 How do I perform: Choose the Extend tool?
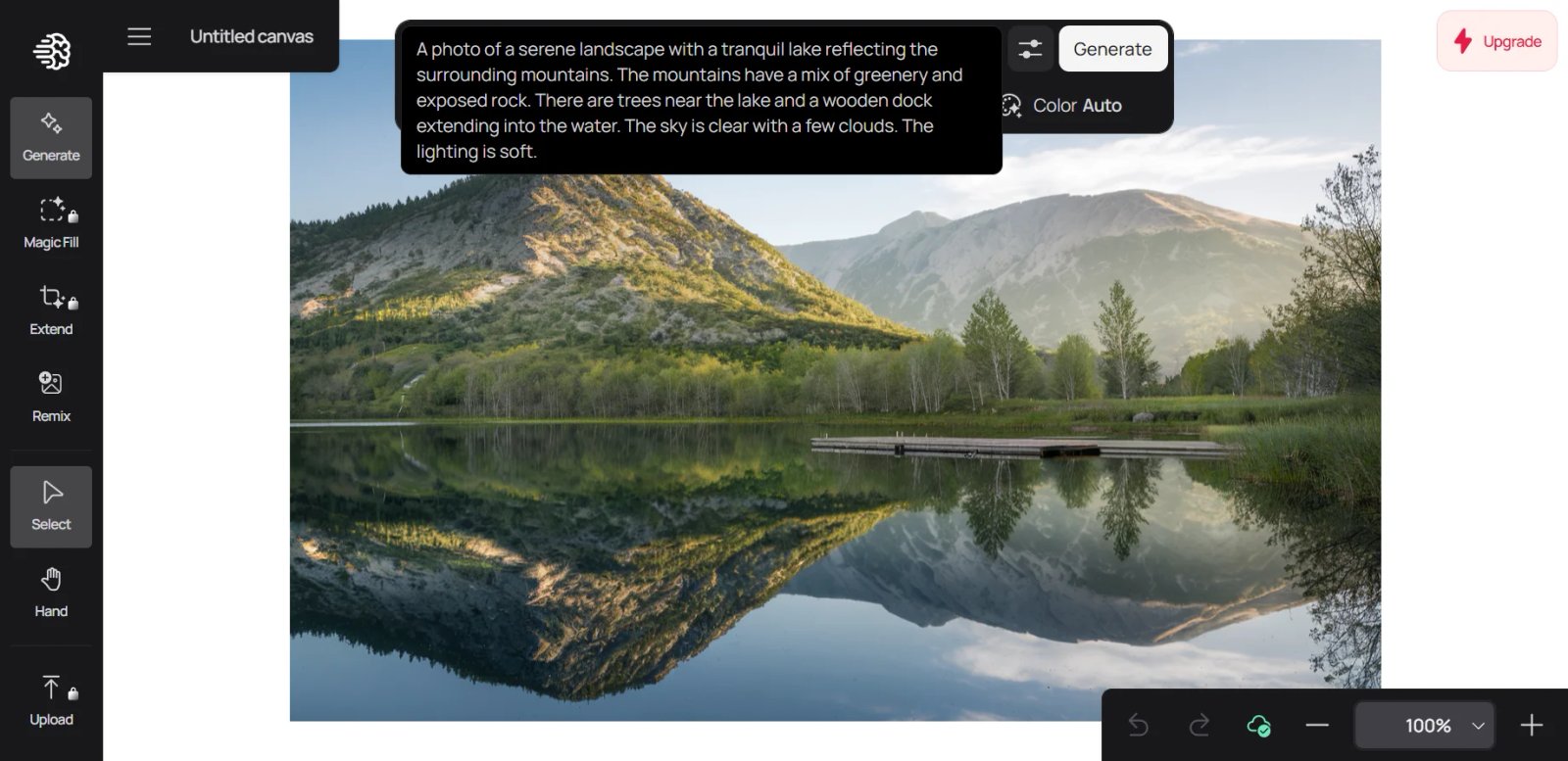tap(51, 310)
